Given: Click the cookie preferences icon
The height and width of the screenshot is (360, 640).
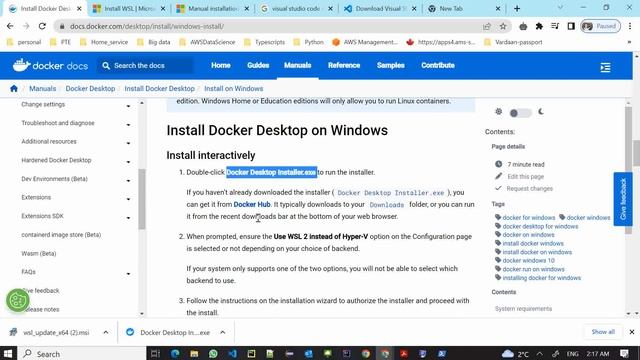Looking at the screenshot, I should (18, 300).
